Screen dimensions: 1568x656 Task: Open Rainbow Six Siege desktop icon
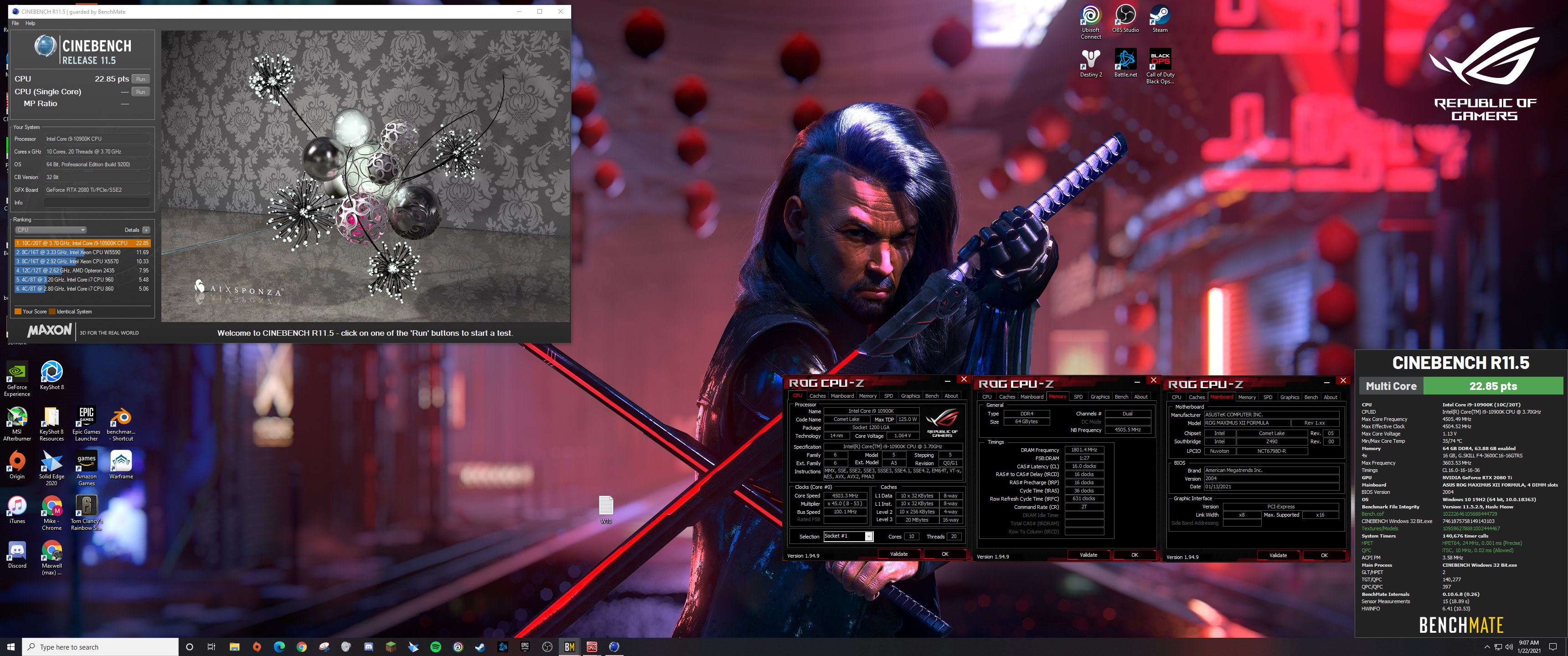[87, 513]
